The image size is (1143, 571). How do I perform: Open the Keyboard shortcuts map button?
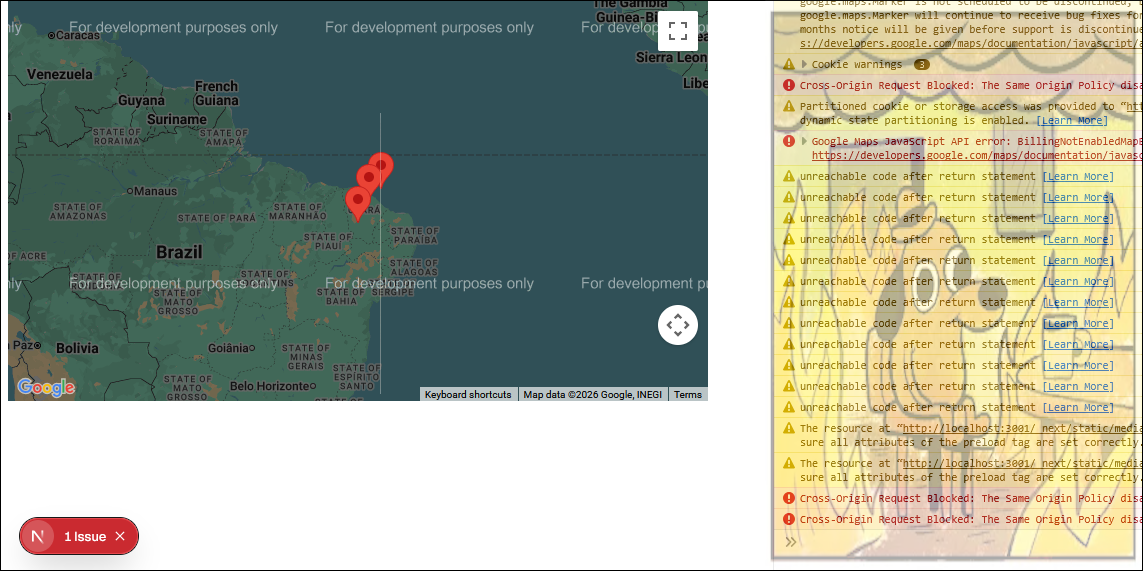[x=467, y=394]
